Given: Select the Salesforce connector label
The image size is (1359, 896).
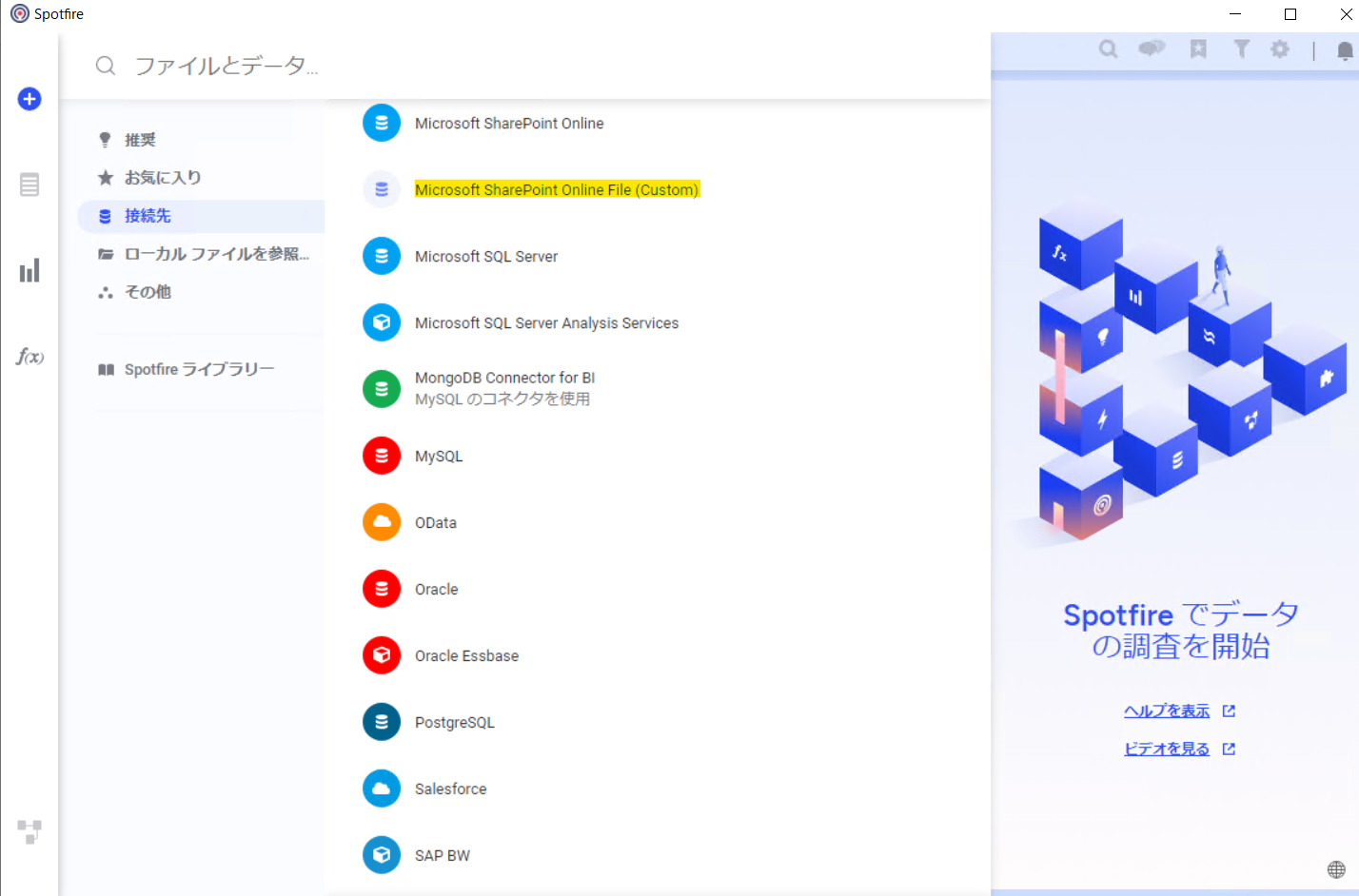Looking at the screenshot, I should click(x=451, y=789).
